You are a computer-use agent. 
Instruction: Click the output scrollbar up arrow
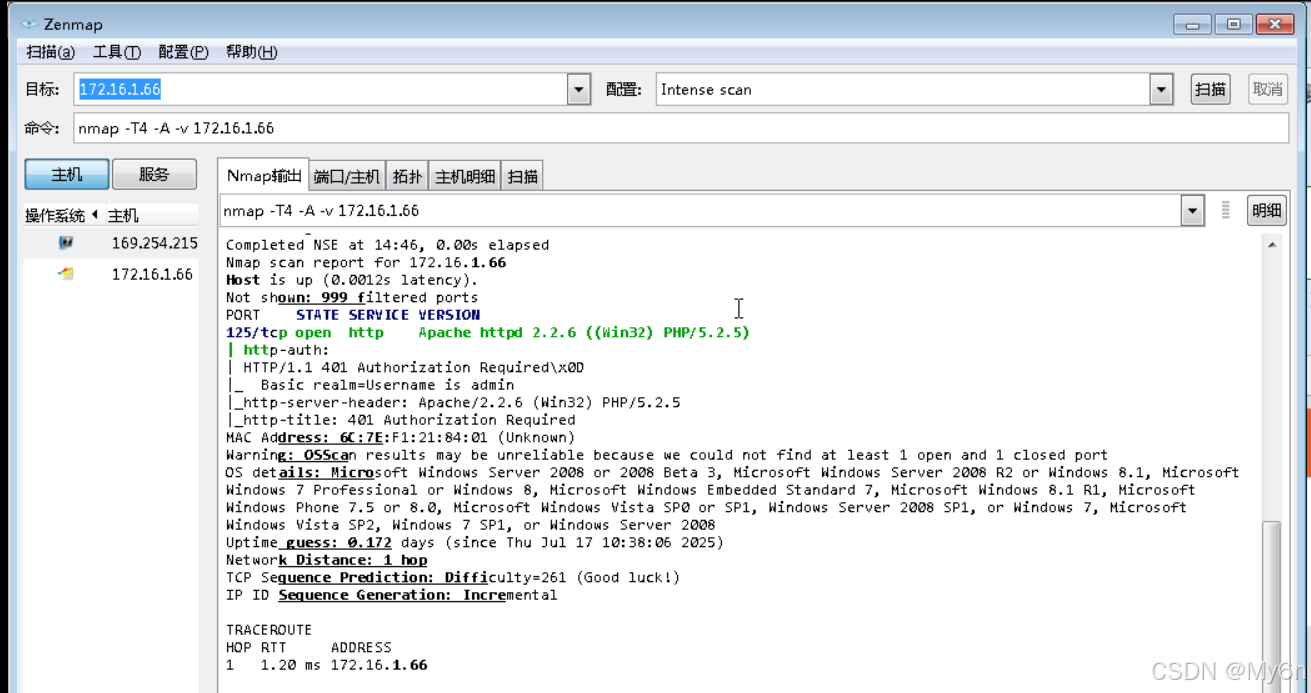click(1272, 244)
